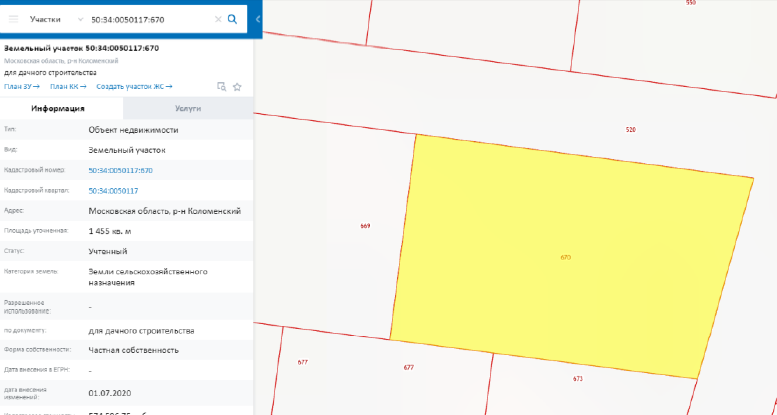
Task: Add parcel to favorites with star
Action: pyautogui.click(x=237, y=87)
